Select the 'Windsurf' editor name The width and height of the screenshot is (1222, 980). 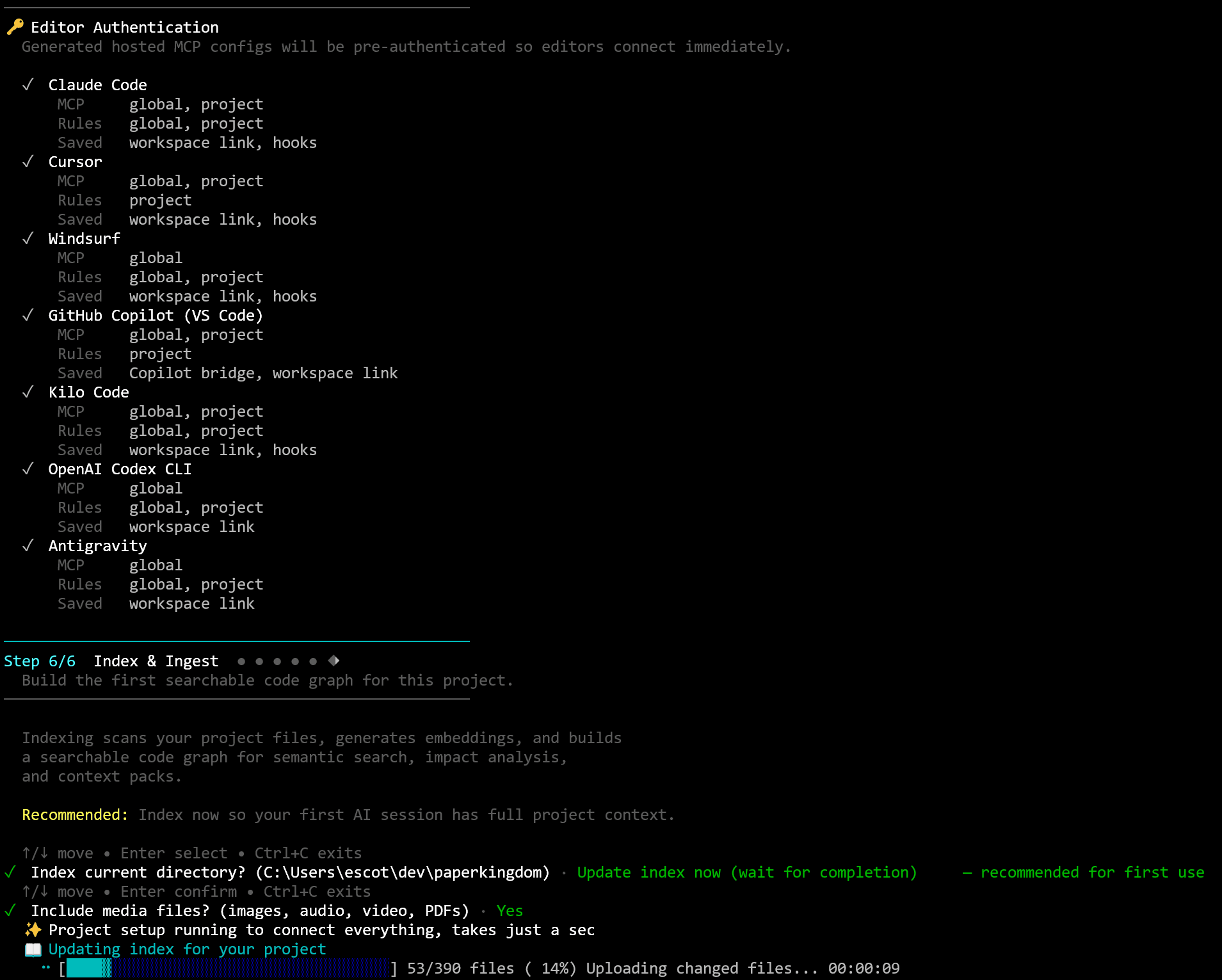[x=84, y=239]
